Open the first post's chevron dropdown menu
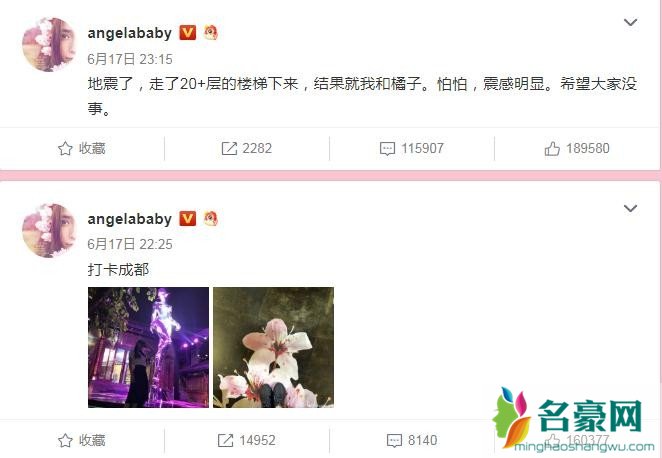 pyautogui.click(x=630, y=22)
